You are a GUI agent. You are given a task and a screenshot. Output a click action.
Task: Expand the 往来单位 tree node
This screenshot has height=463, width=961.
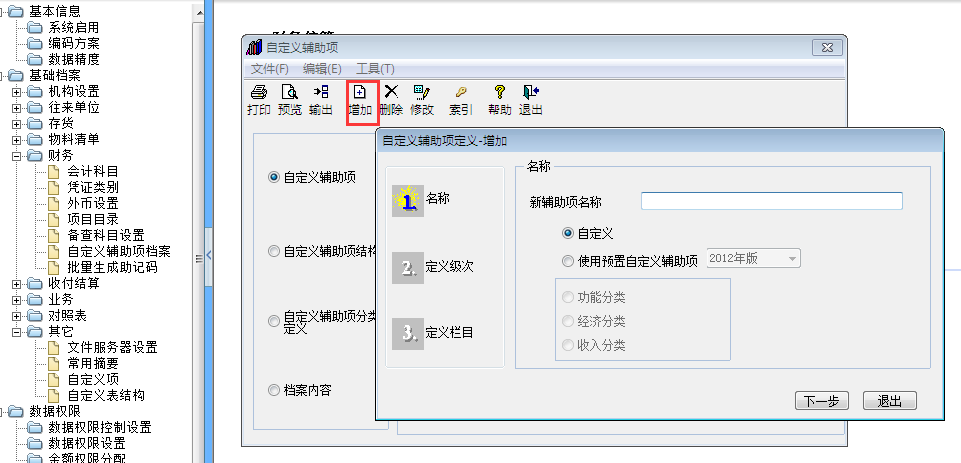point(17,108)
